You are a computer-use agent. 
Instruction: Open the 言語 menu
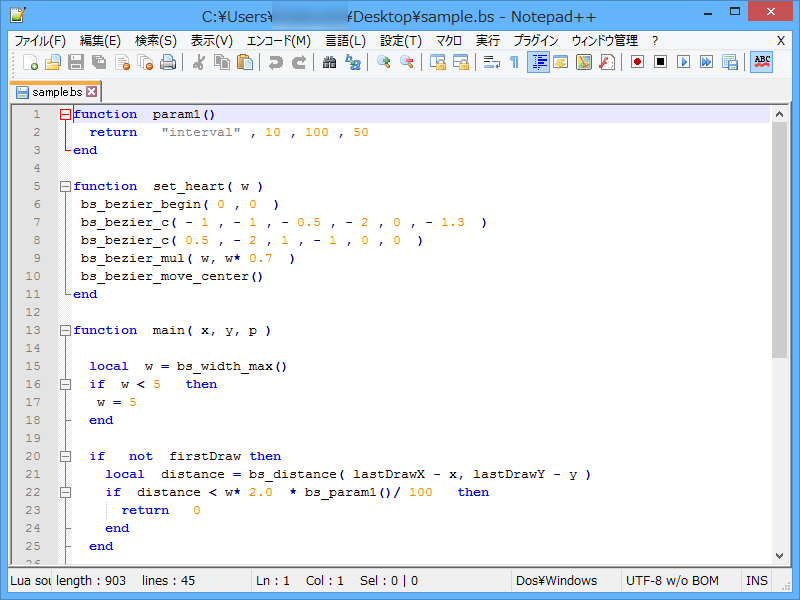[343, 40]
